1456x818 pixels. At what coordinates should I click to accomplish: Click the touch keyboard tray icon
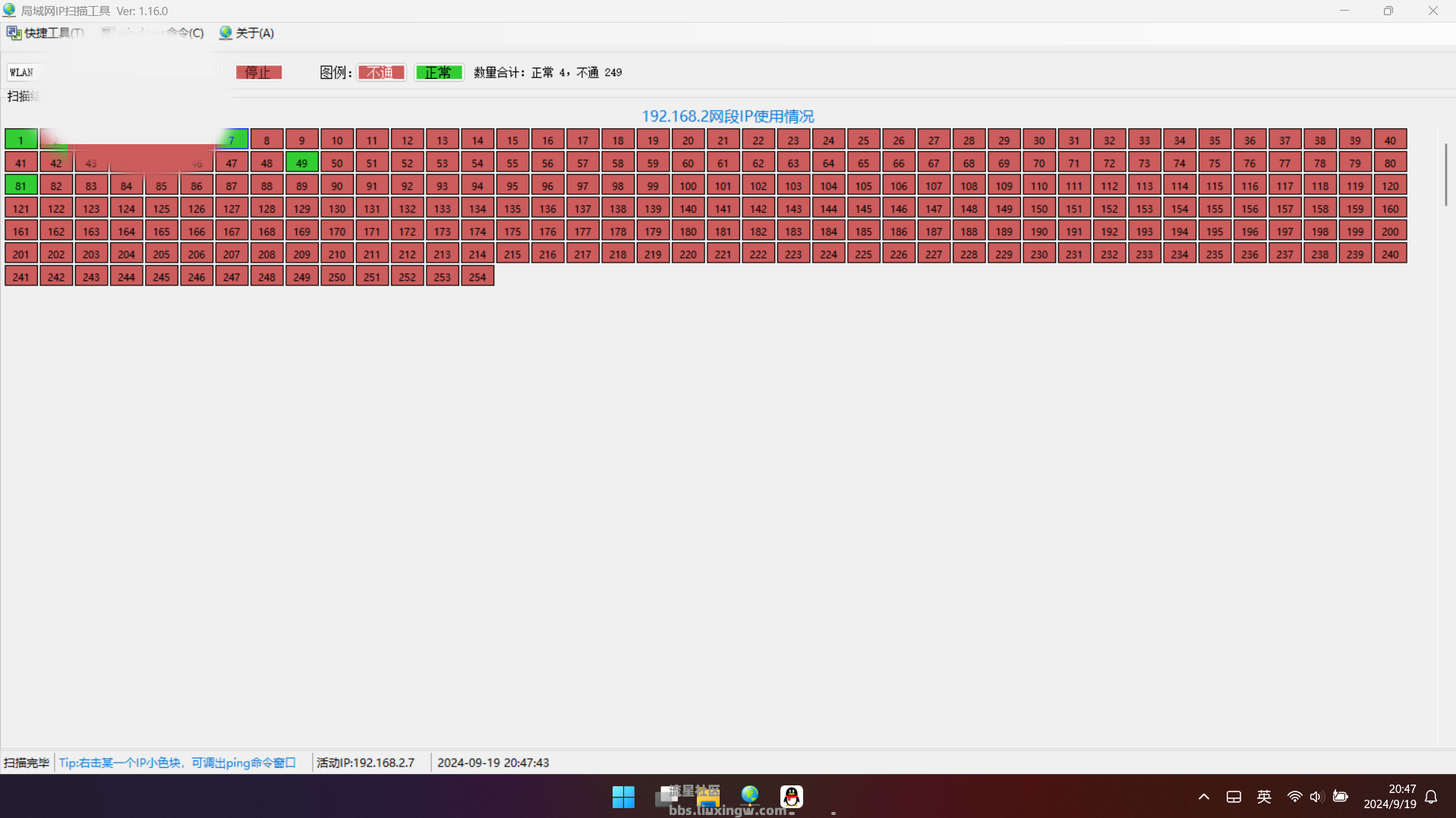1234,797
